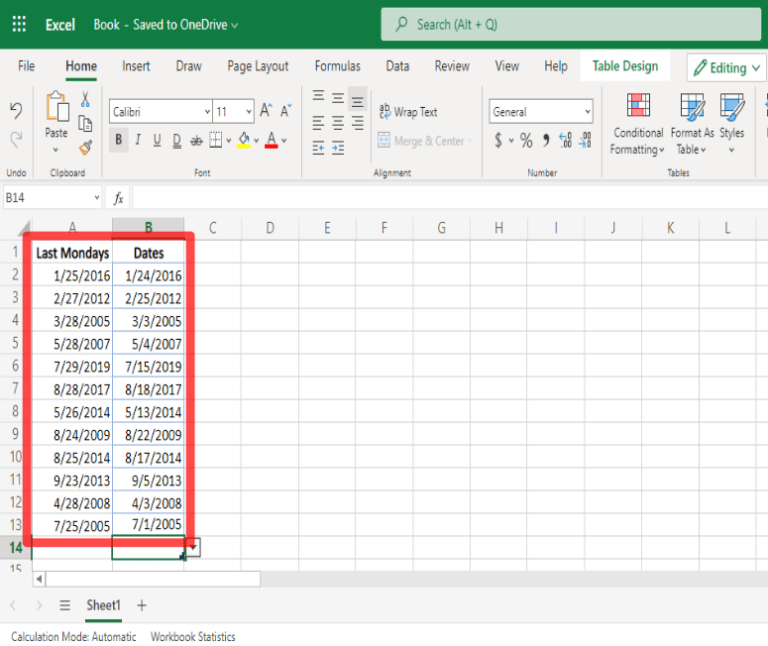Switch to Table Design tab
The image size is (768, 646).
(625, 66)
